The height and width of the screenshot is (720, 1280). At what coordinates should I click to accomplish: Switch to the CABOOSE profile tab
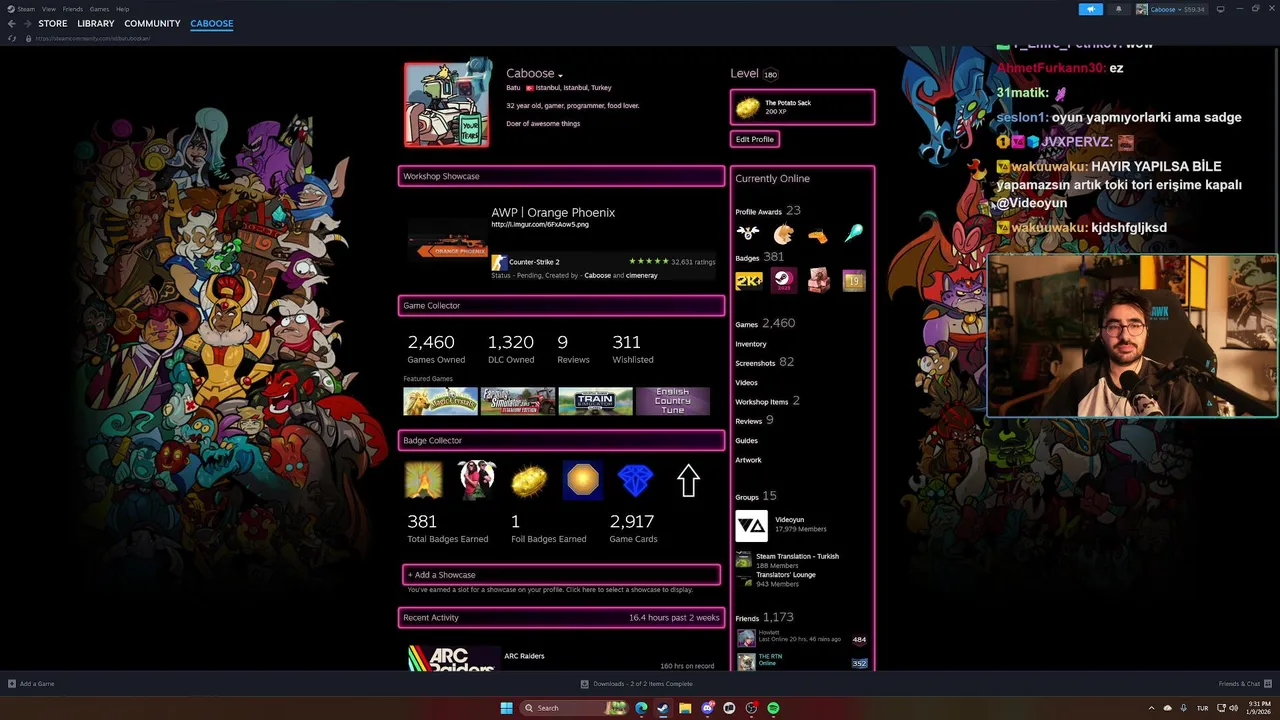(212, 23)
